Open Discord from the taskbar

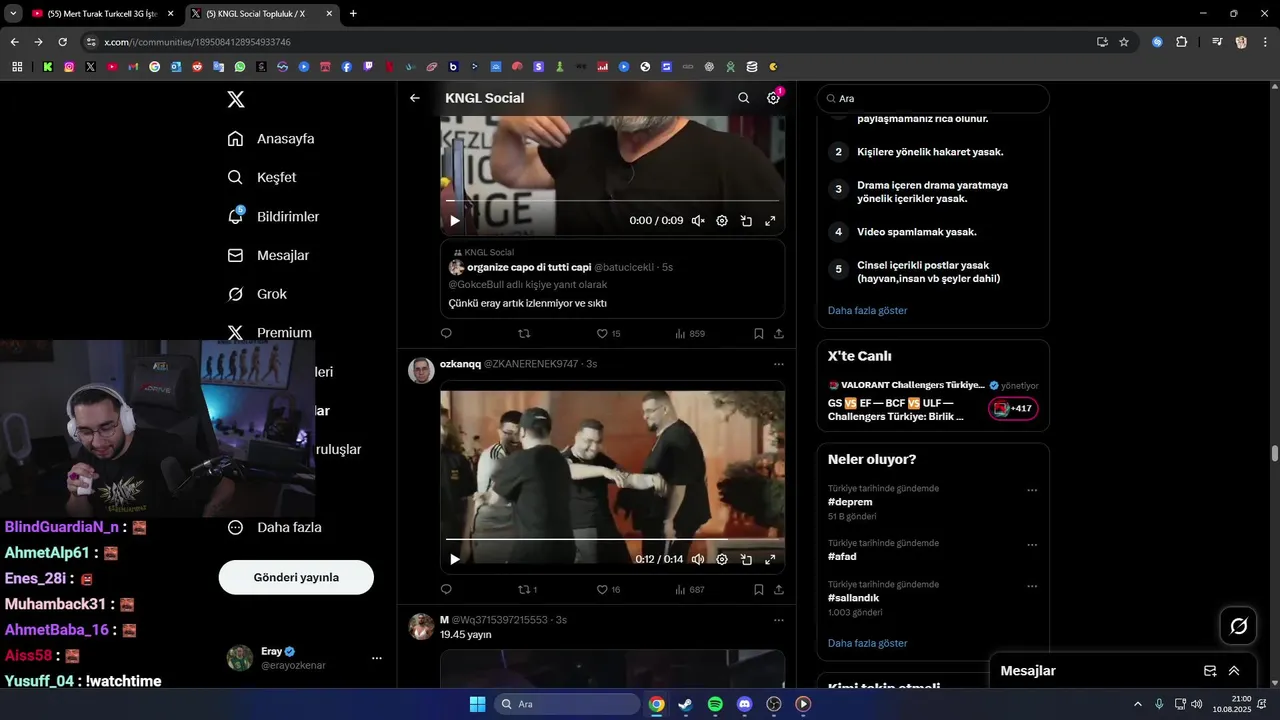744,704
